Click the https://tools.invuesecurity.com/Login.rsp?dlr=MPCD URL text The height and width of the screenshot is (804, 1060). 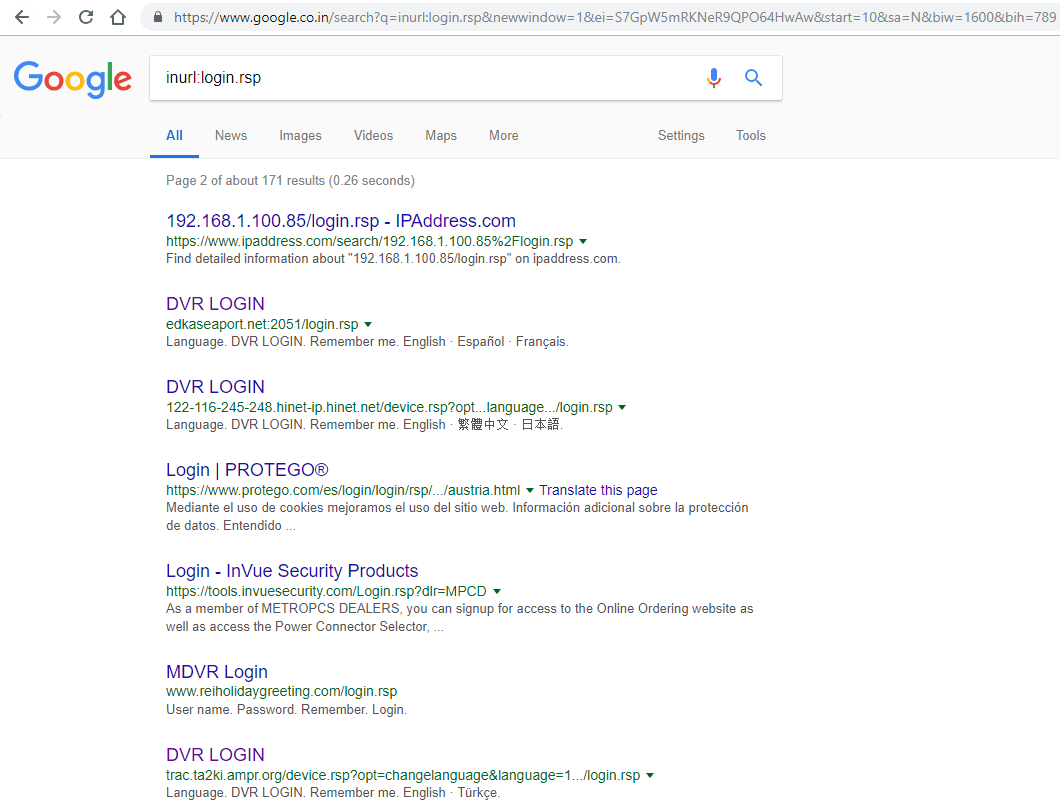point(326,591)
